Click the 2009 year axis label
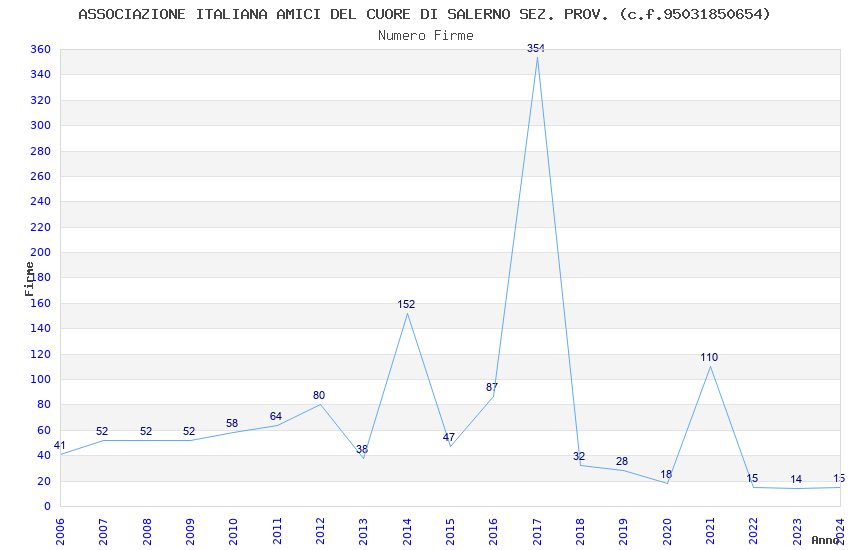850x550 pixels. click(x=190, y=532)
